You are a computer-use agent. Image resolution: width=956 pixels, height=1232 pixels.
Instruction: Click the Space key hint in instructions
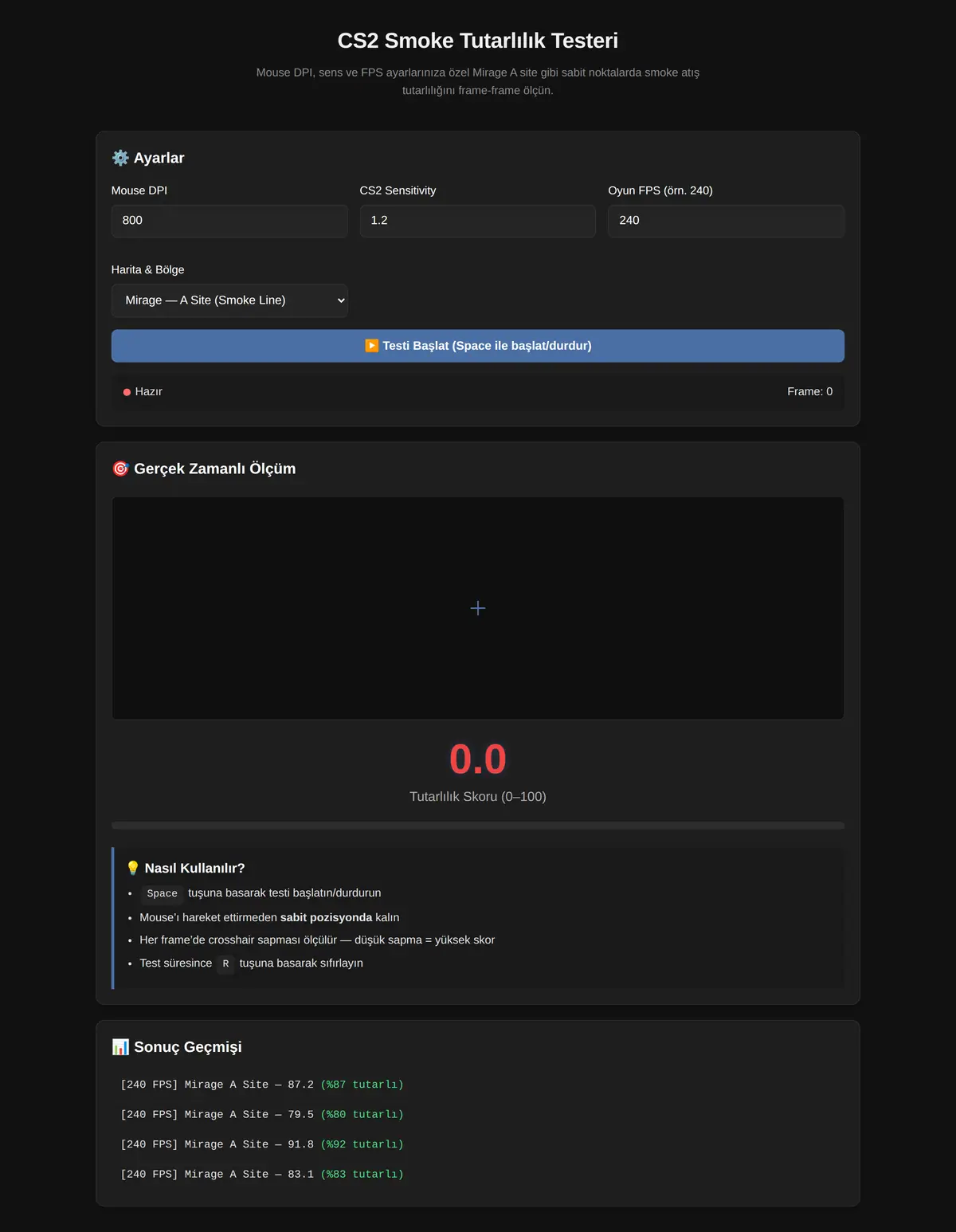pos(163,893)
